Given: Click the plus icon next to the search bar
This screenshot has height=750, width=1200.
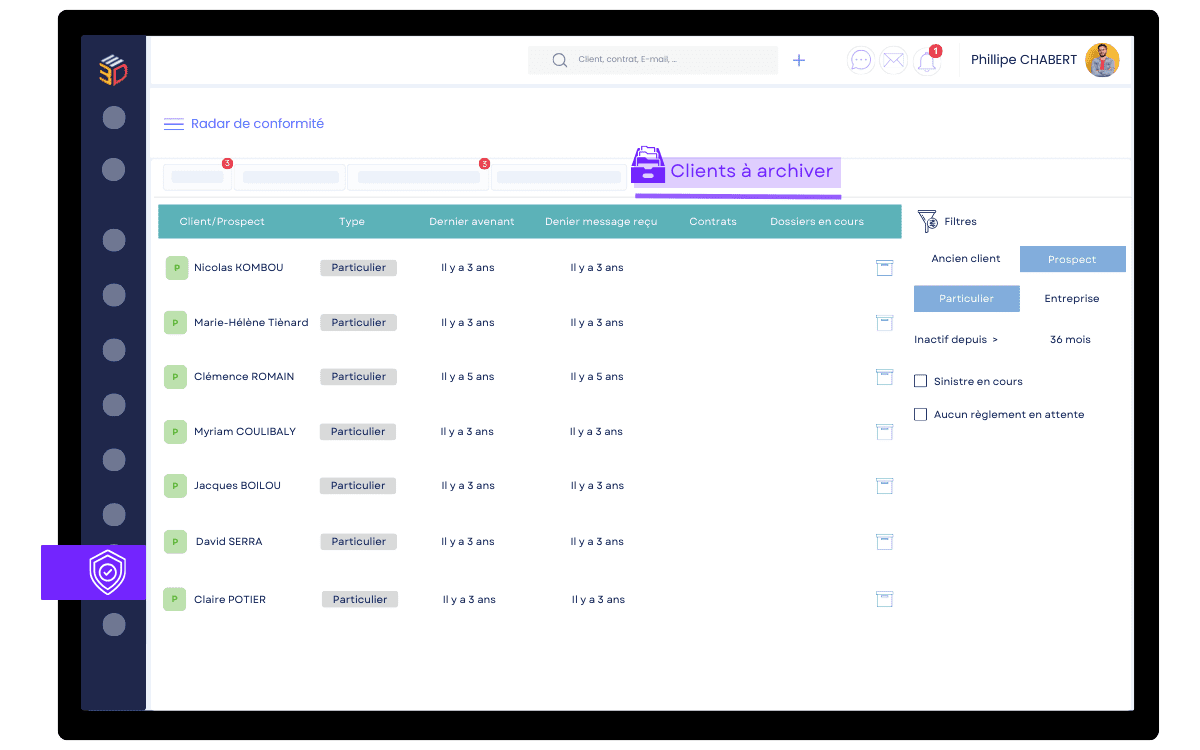Looking at the screenshot, I should 799,60.
